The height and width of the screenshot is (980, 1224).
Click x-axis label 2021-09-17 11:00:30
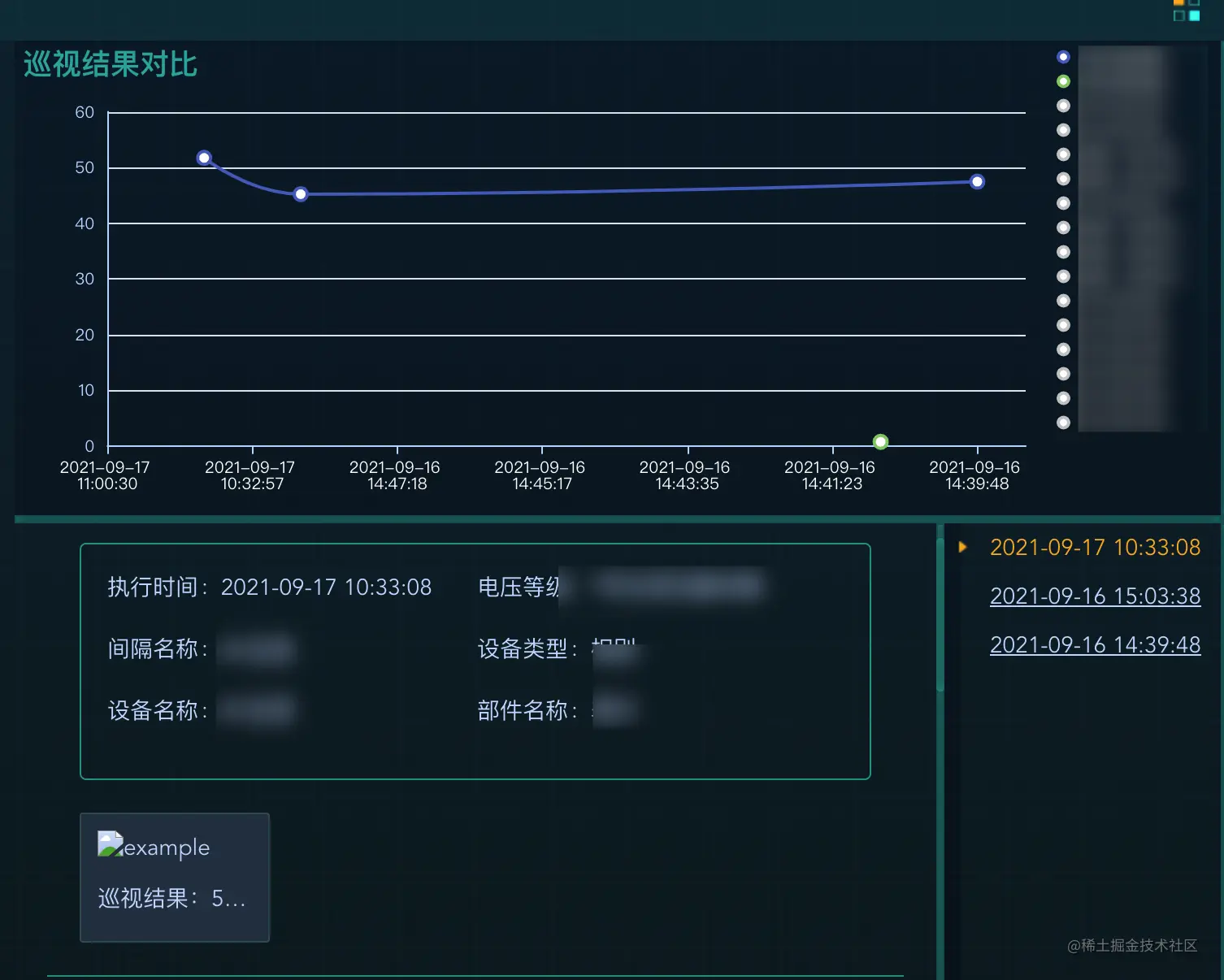tap(106, 475)
